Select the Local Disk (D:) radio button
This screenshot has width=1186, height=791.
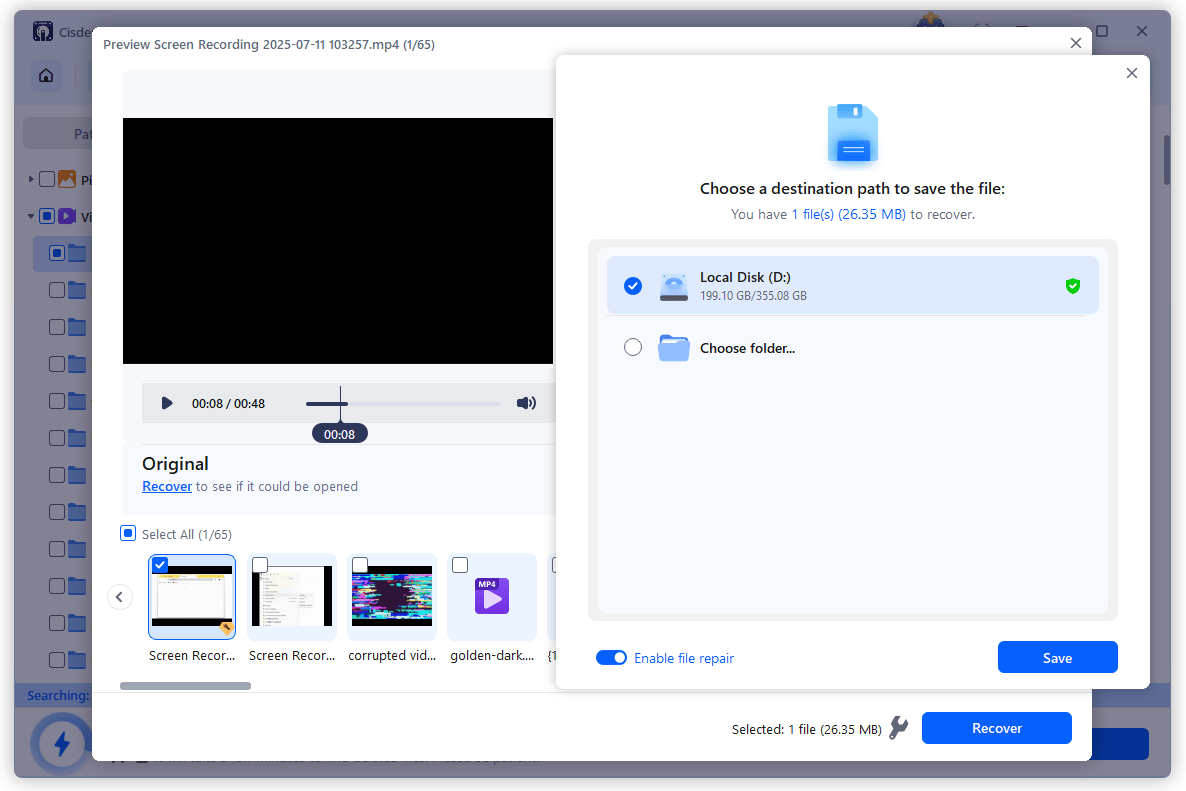point(633,285)
